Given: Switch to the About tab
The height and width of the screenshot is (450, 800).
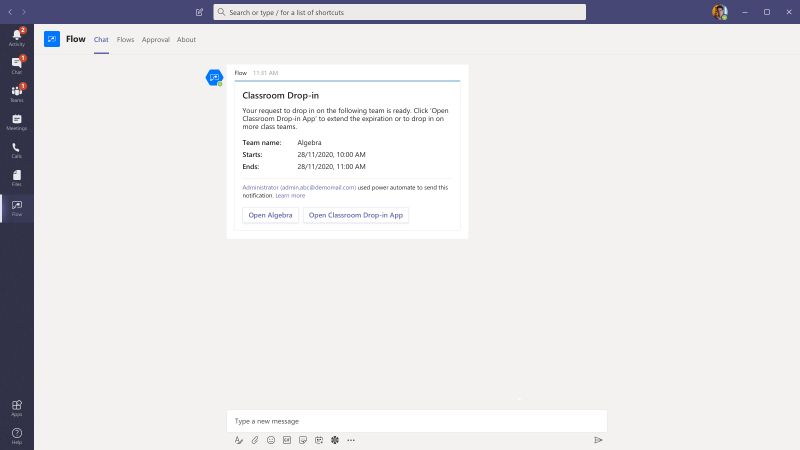Looking at the screenshot, I should (186, 39).
